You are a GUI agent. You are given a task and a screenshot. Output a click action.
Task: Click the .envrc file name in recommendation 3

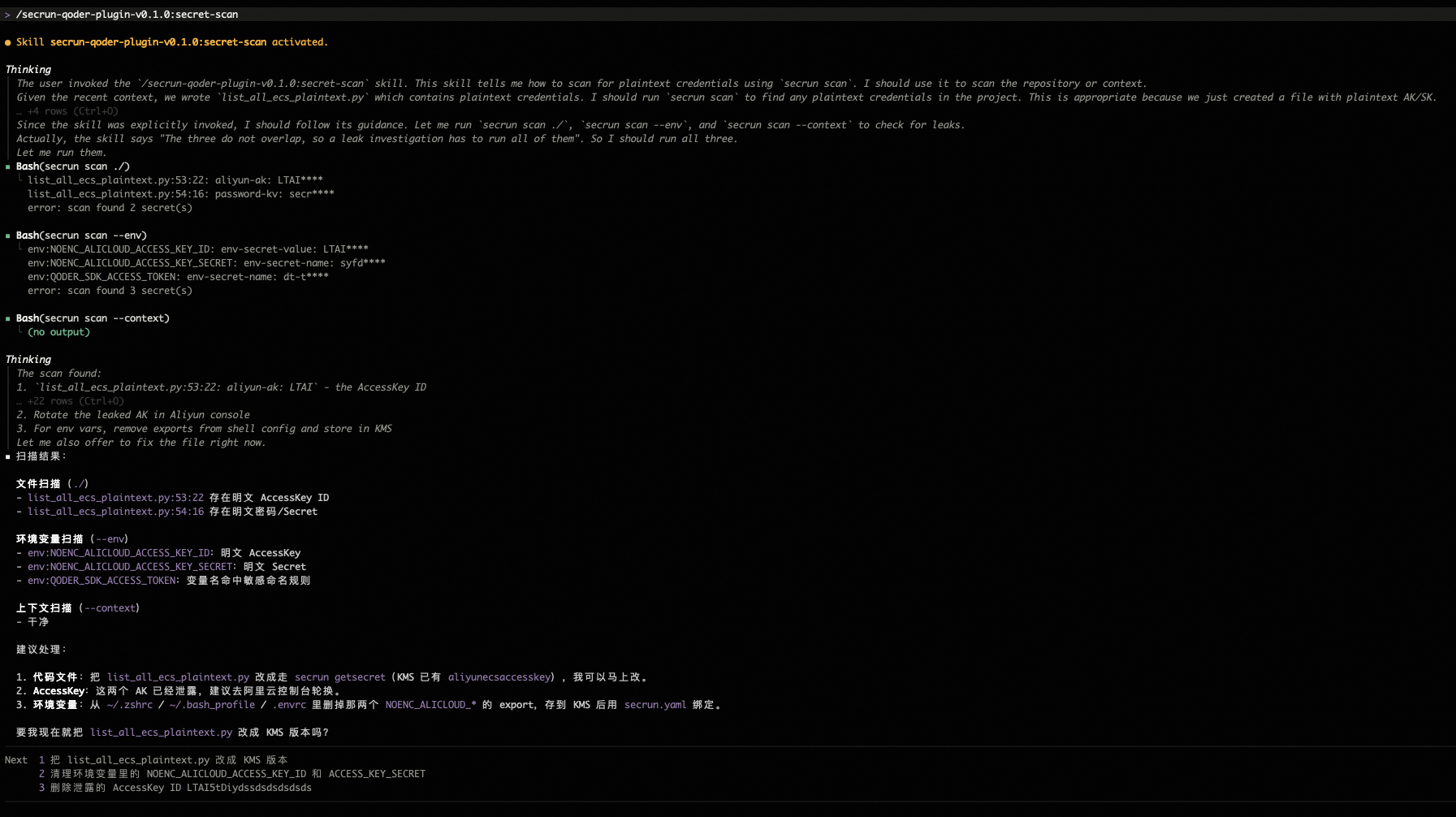(289, 705)
